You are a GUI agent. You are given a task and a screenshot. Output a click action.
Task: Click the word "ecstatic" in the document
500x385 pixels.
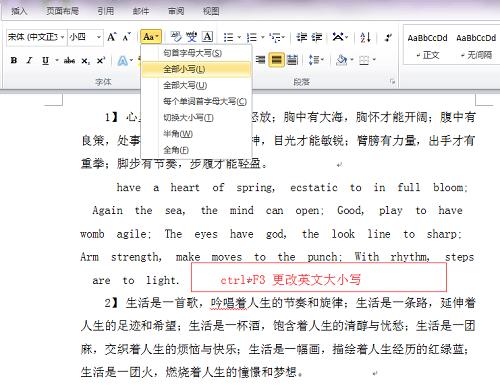[x=314, y=188]
